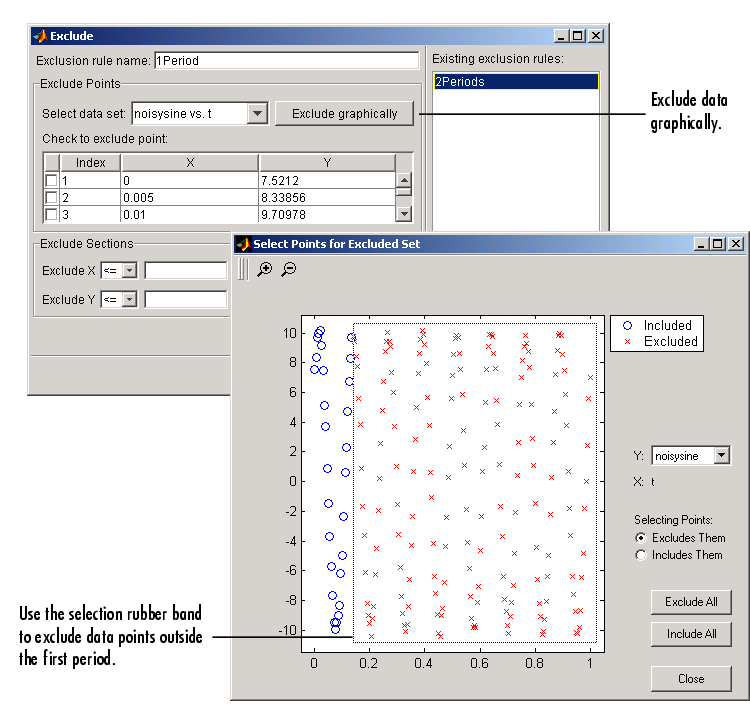Minimize the Exclude window
750x722 pixels.
pyautogui.click(x=562, y=36)
